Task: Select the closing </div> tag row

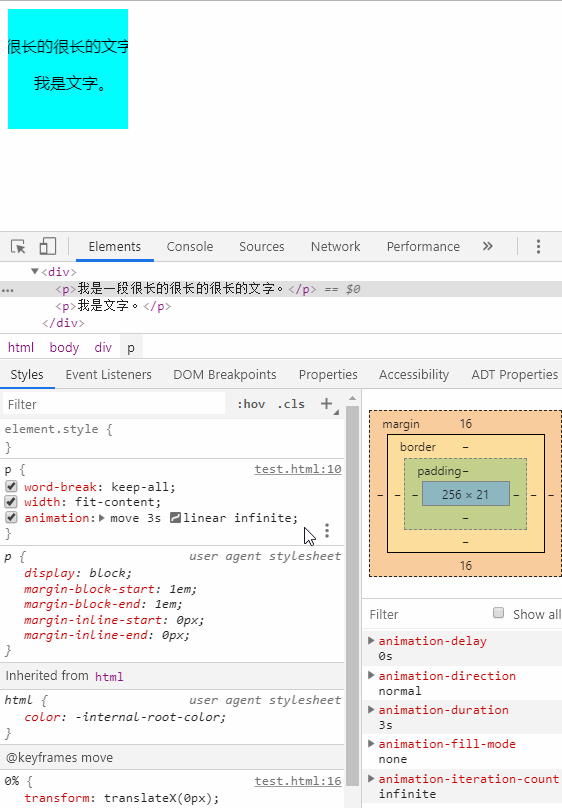Action: pos(63,323)
